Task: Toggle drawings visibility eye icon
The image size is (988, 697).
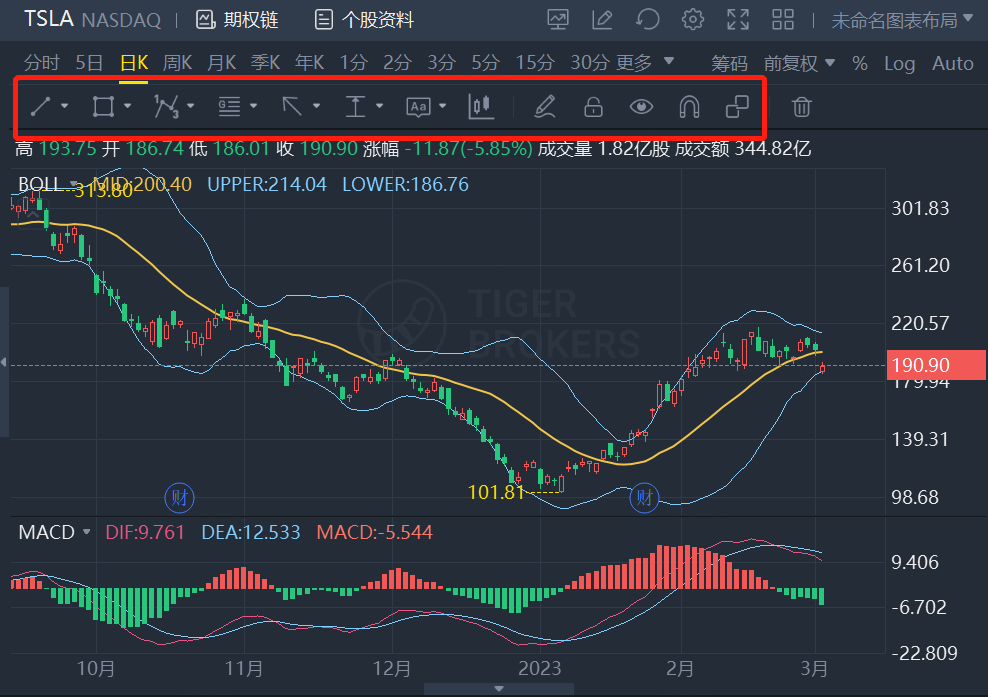Action: point(641,107)
